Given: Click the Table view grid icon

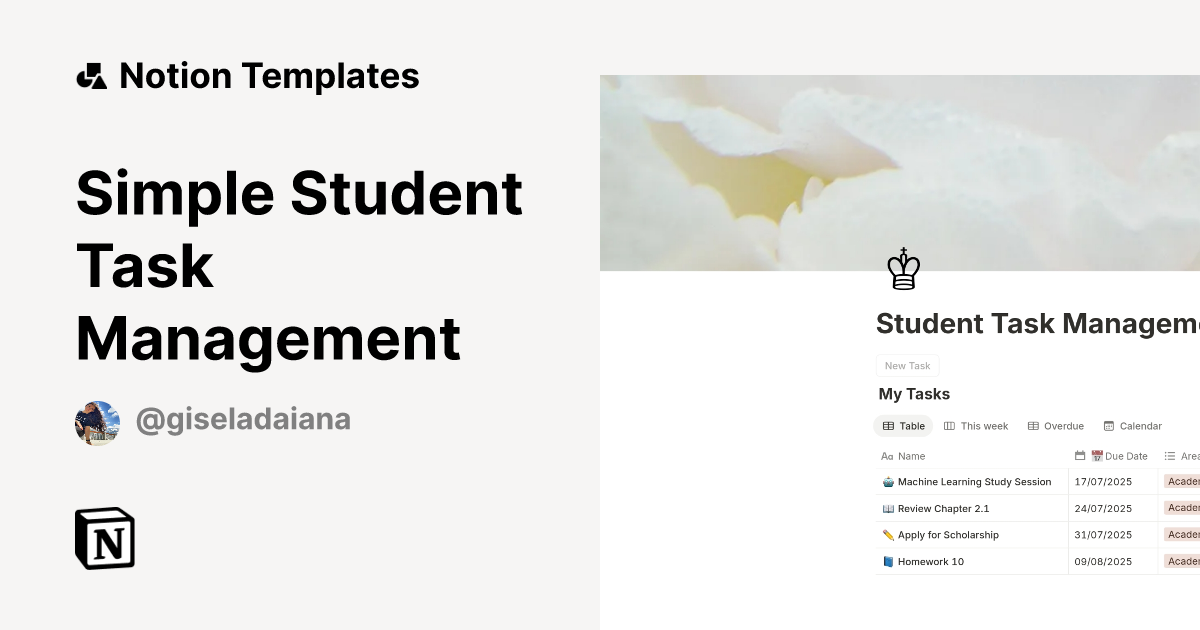Looking at the screenshot, I should coord(889,425).
